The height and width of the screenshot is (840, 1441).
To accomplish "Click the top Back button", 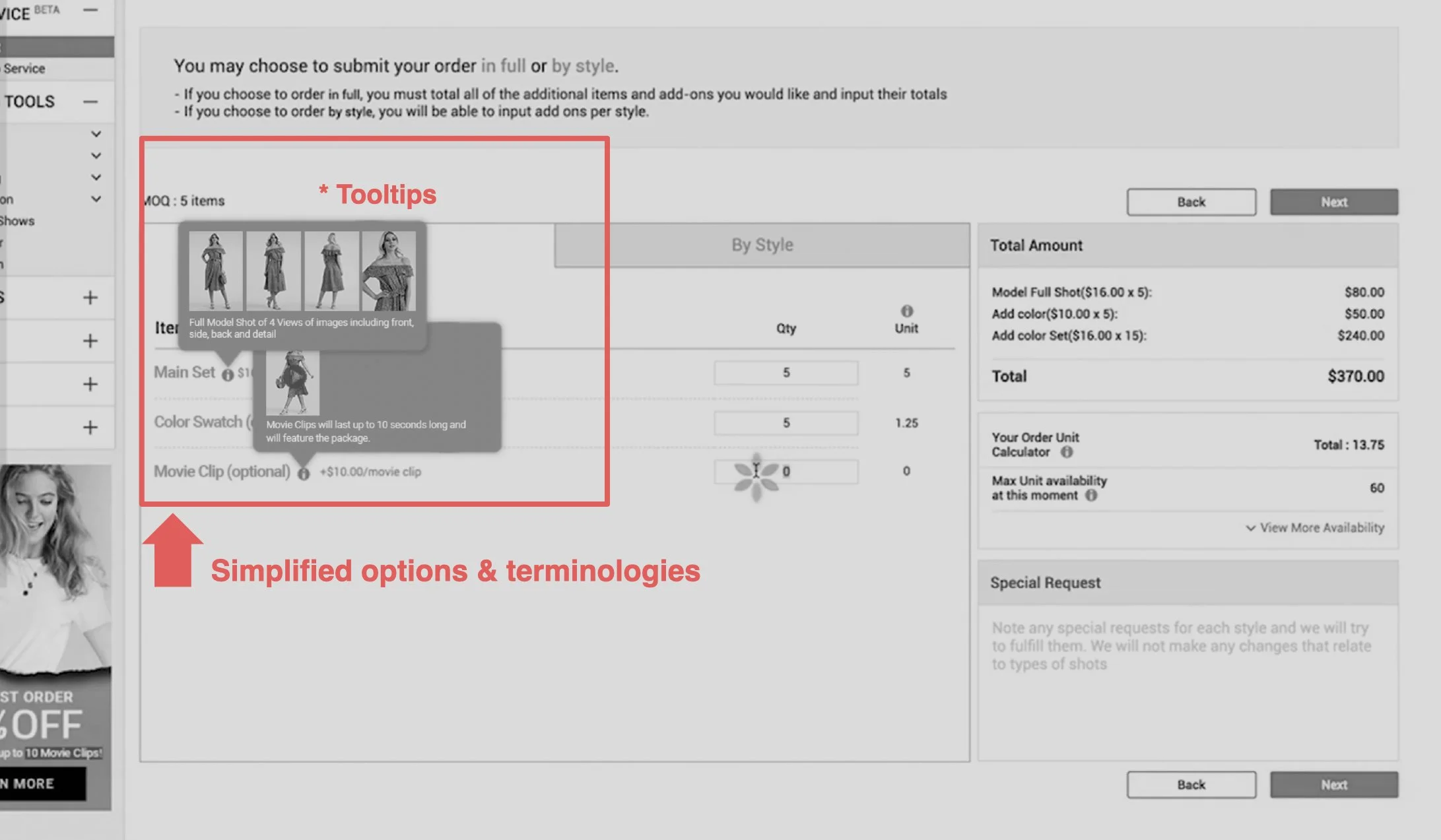I will (1191, 202).
